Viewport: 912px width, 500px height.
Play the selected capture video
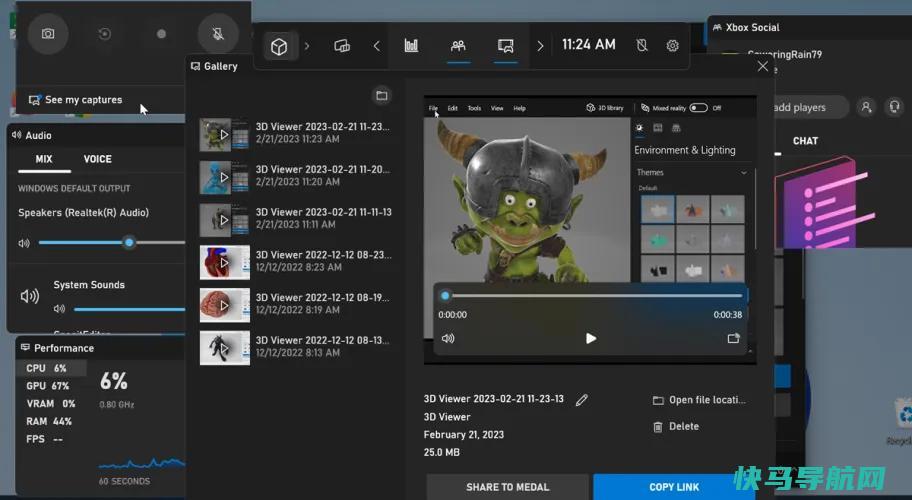(x=591, y=338)
